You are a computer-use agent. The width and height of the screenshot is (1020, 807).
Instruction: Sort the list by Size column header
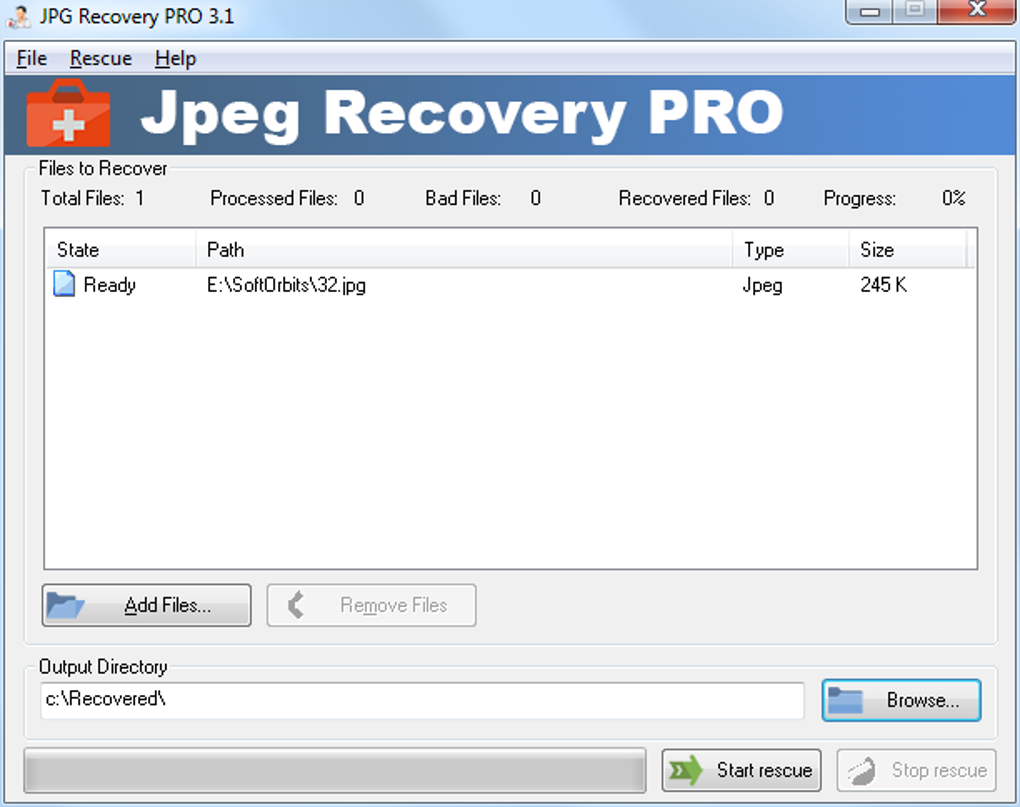(x=908, y=250)
